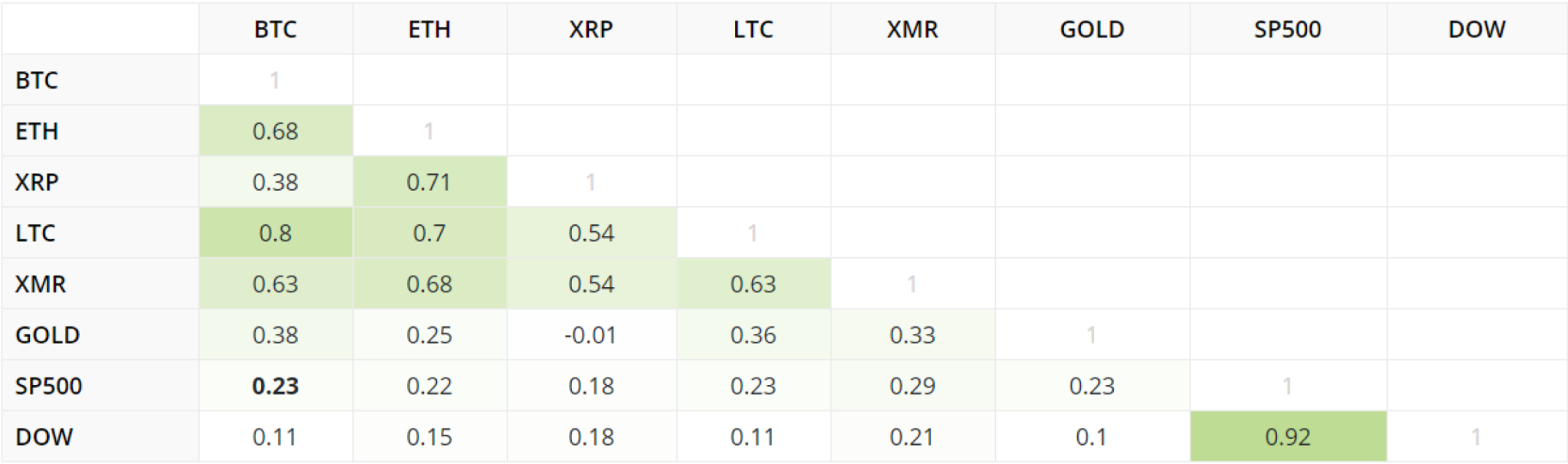
Task: Select the DOW column header
Action: tap(1477, 29)
